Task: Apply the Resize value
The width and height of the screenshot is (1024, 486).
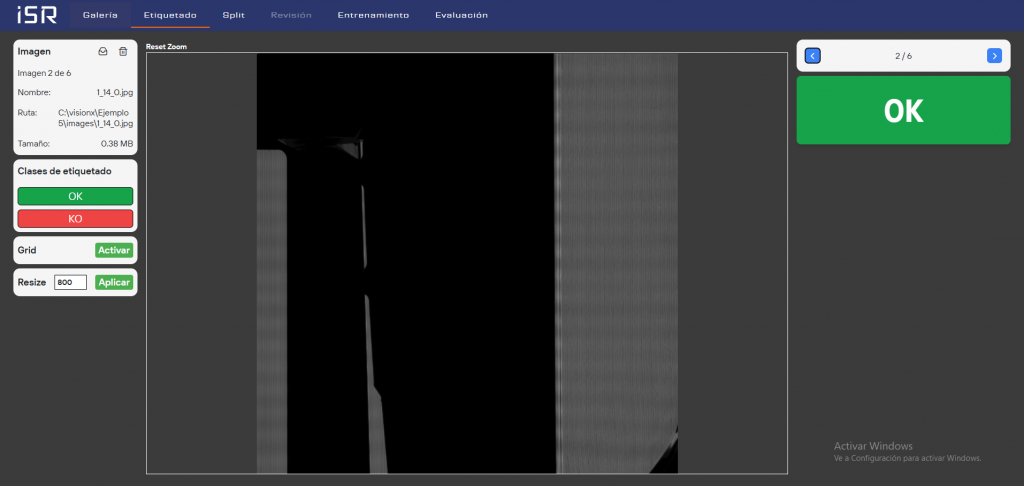Action: 114,283
